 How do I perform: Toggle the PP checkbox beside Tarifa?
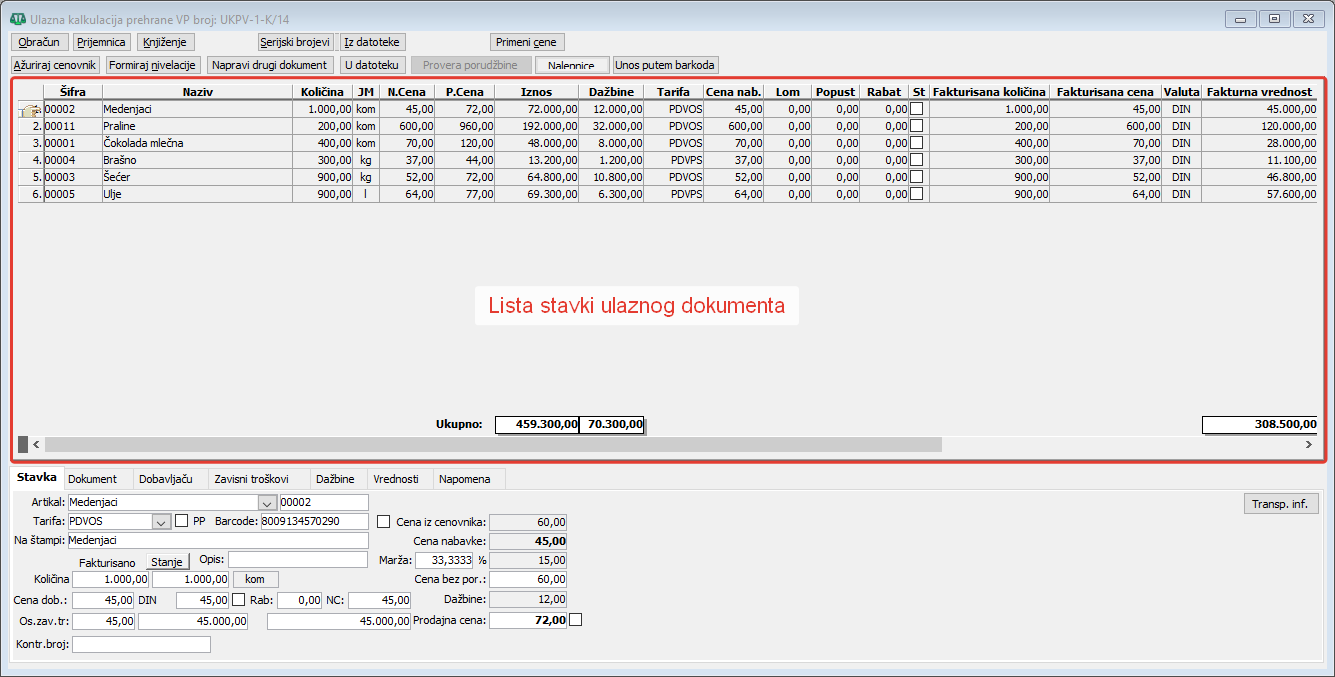(181, 521)
